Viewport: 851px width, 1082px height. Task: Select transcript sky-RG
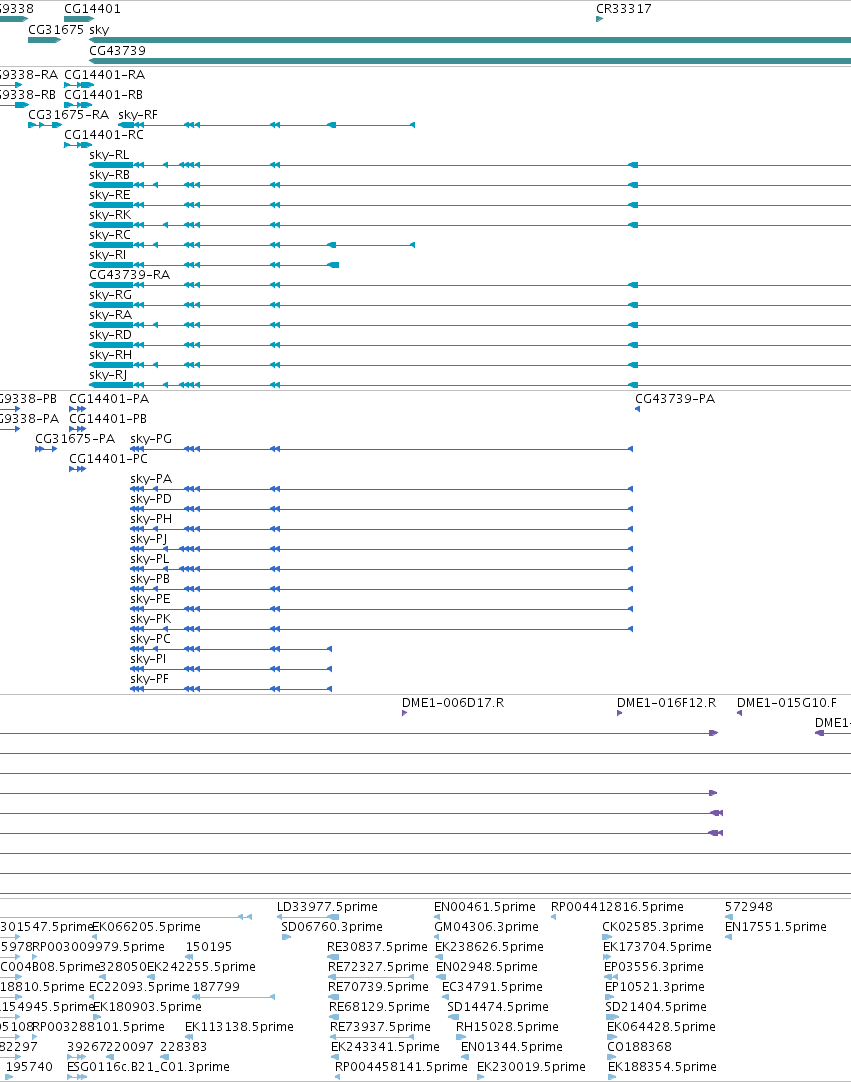point(470,305)
